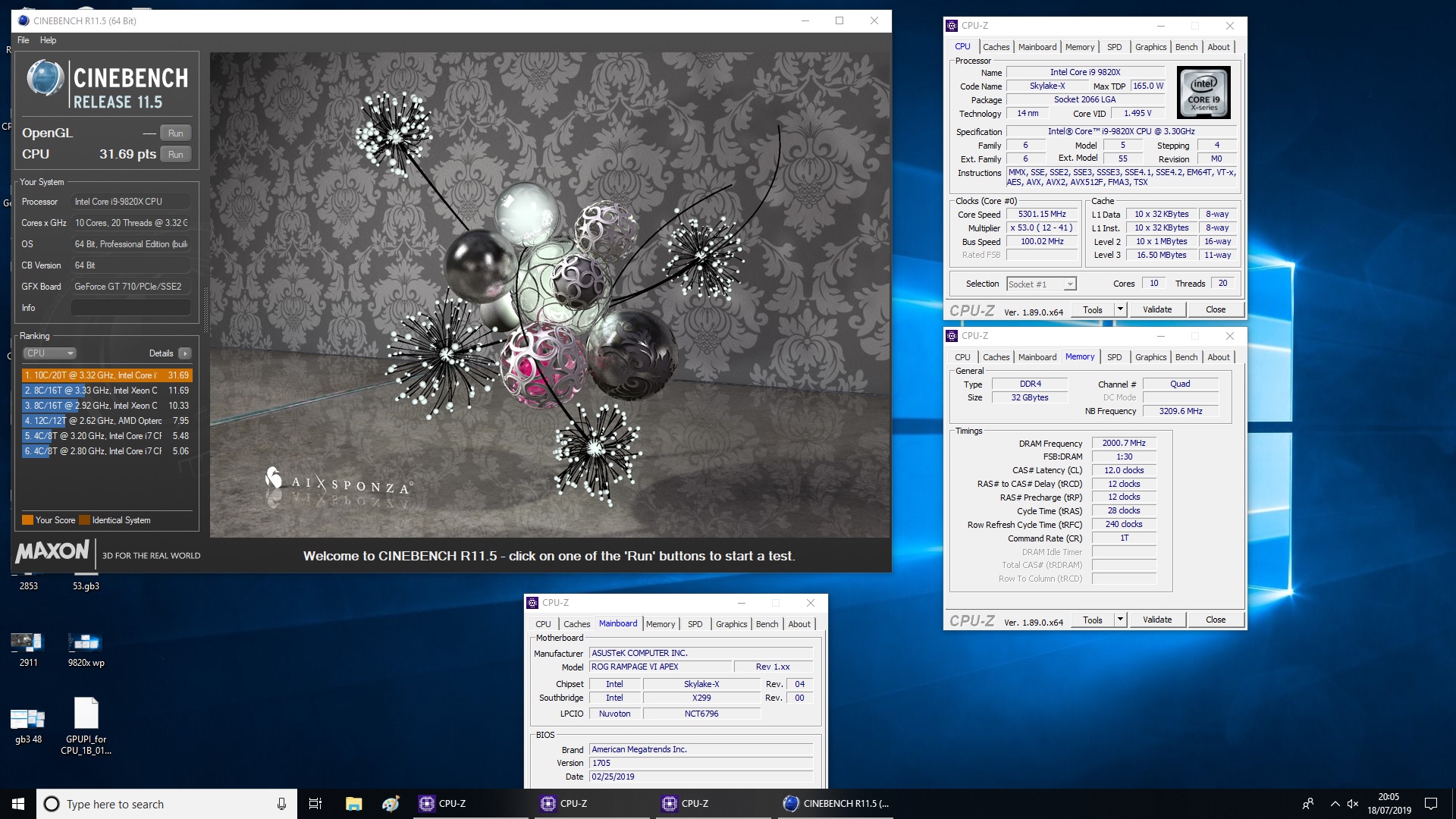Click the MAXON logo

52,551
